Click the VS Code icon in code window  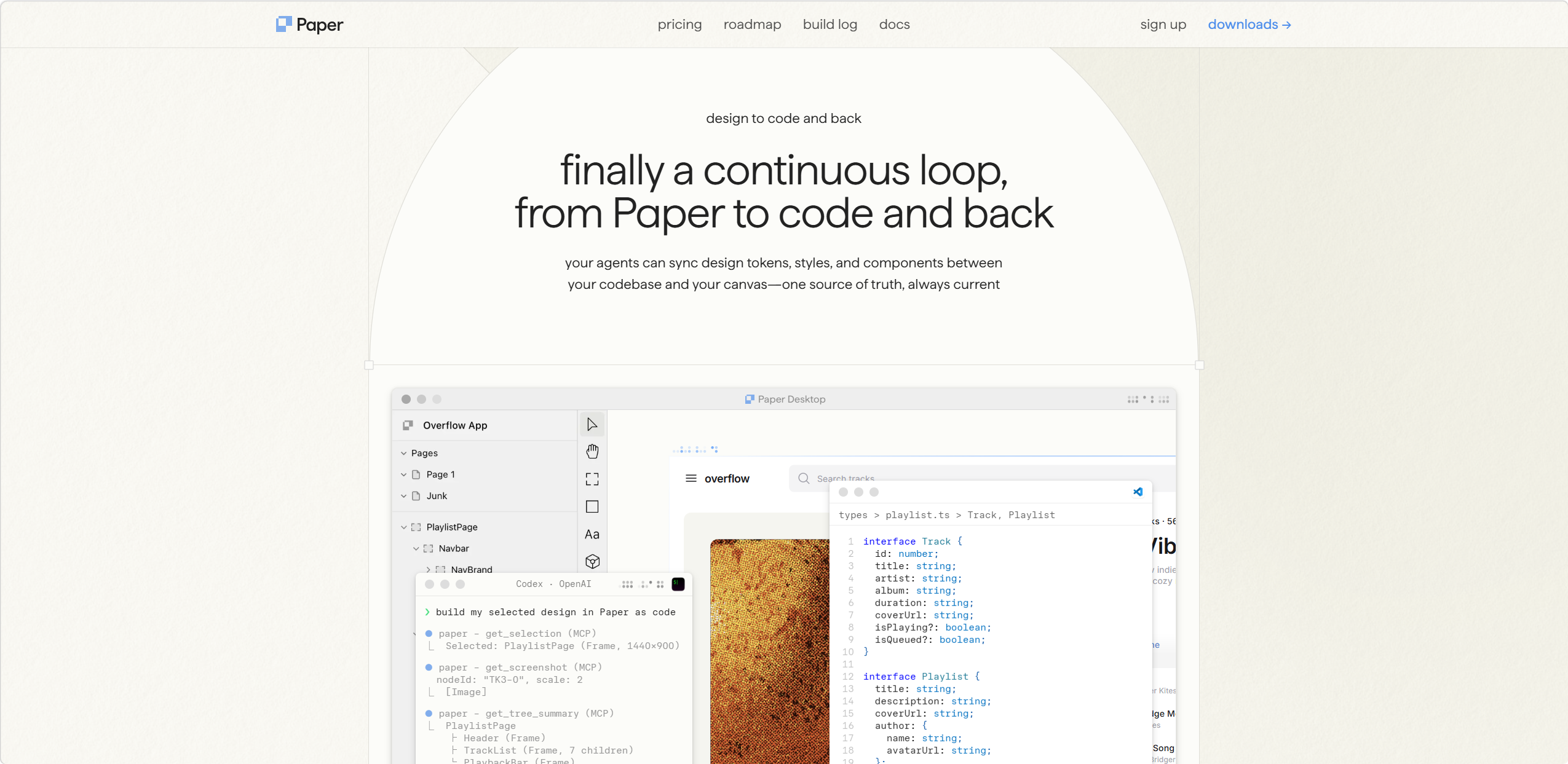tap(1138, 492)
